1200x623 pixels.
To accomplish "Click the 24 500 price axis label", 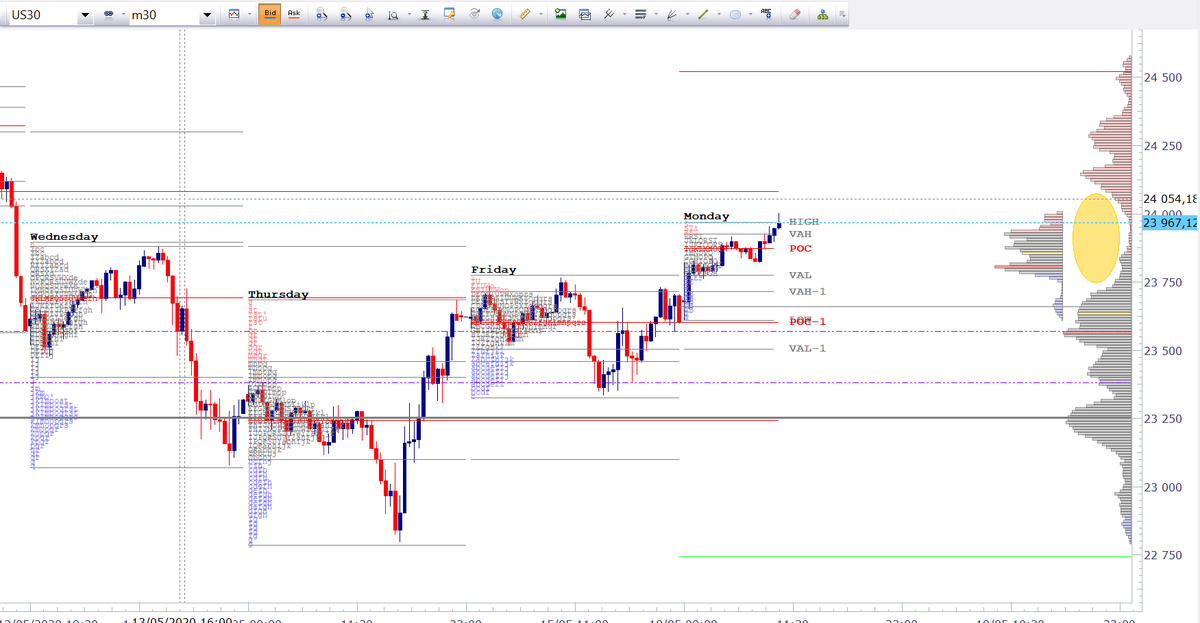I will click(1162, 78).
